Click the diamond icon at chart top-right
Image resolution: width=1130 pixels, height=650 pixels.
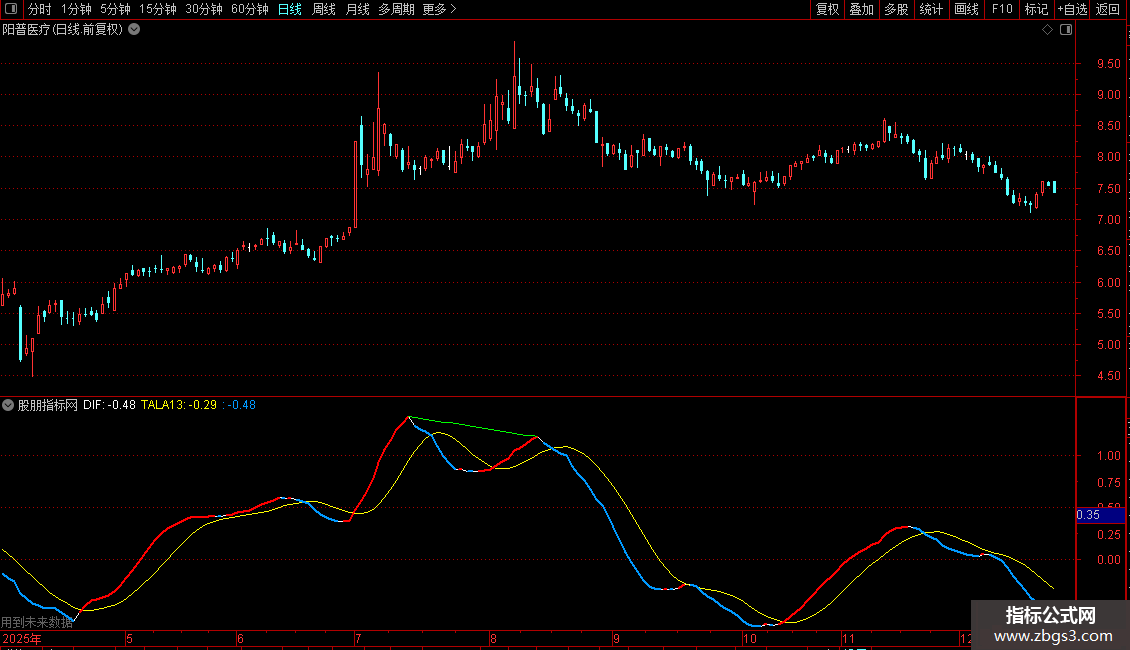(1047, 30)
